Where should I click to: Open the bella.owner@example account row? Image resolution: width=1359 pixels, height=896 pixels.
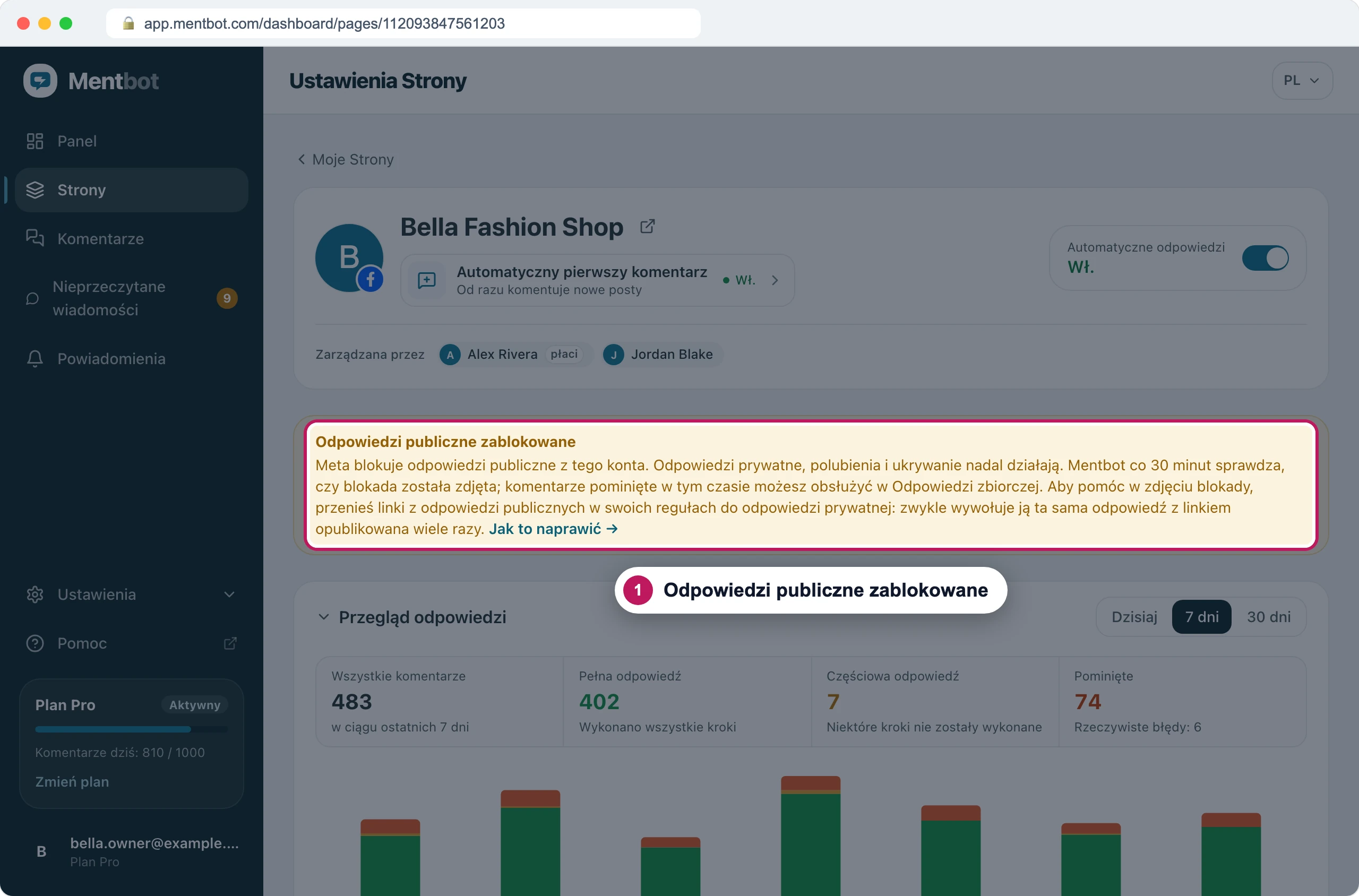coord(132,851)
